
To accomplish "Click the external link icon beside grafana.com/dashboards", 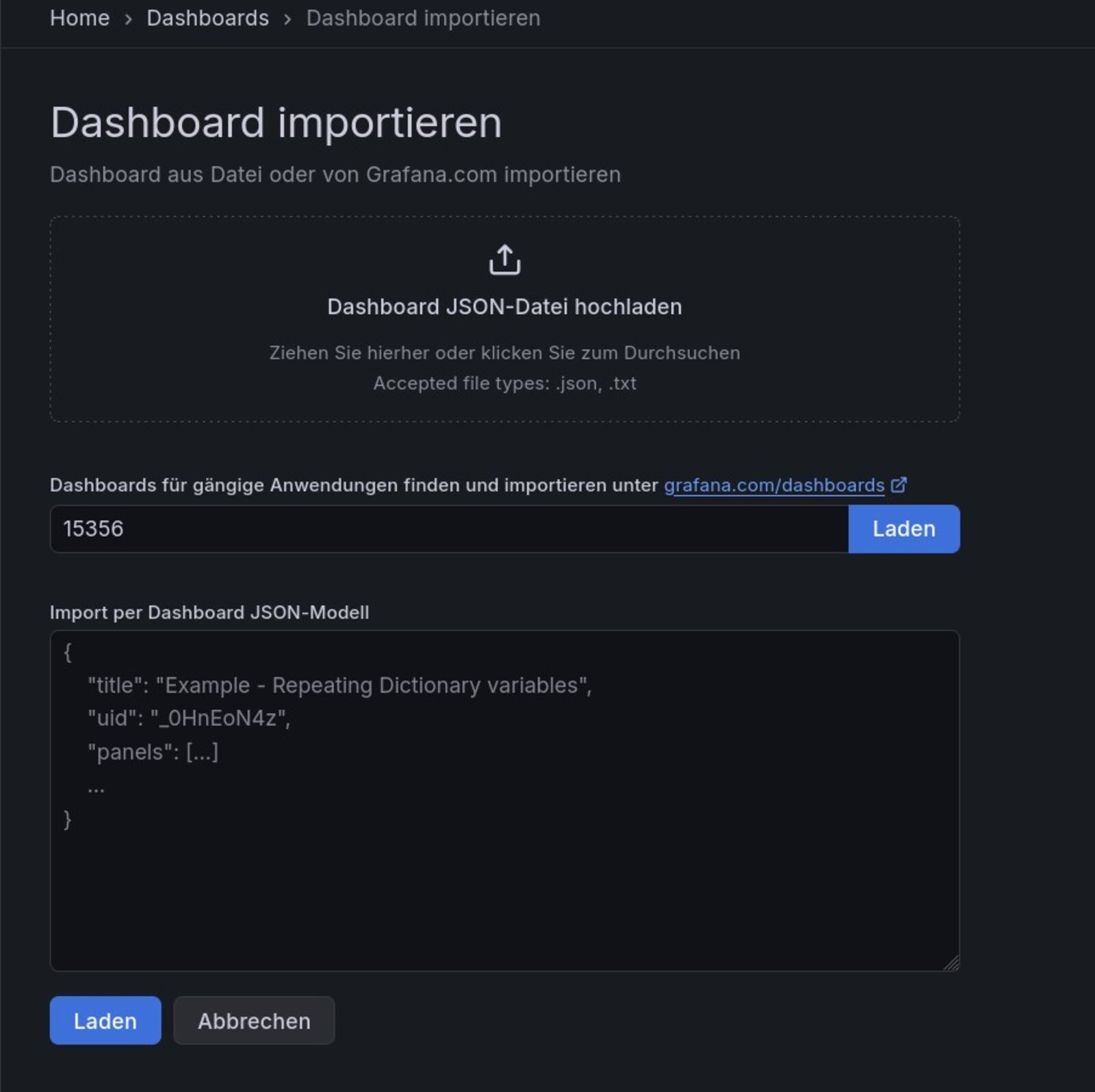I will (x=899, y=485).
